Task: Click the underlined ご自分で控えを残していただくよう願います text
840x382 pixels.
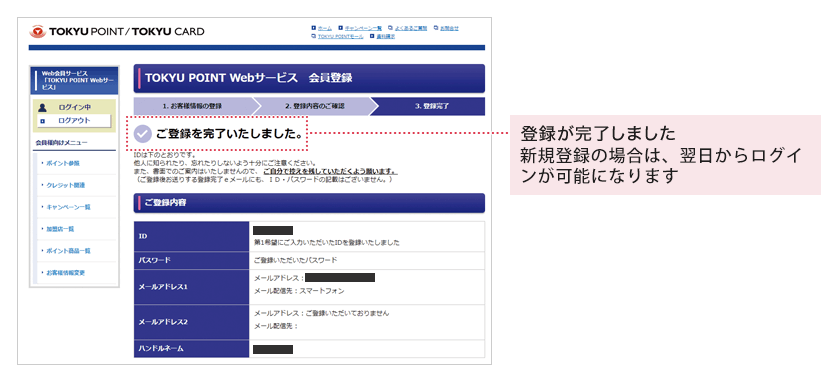Action: (x=330, y=171)
